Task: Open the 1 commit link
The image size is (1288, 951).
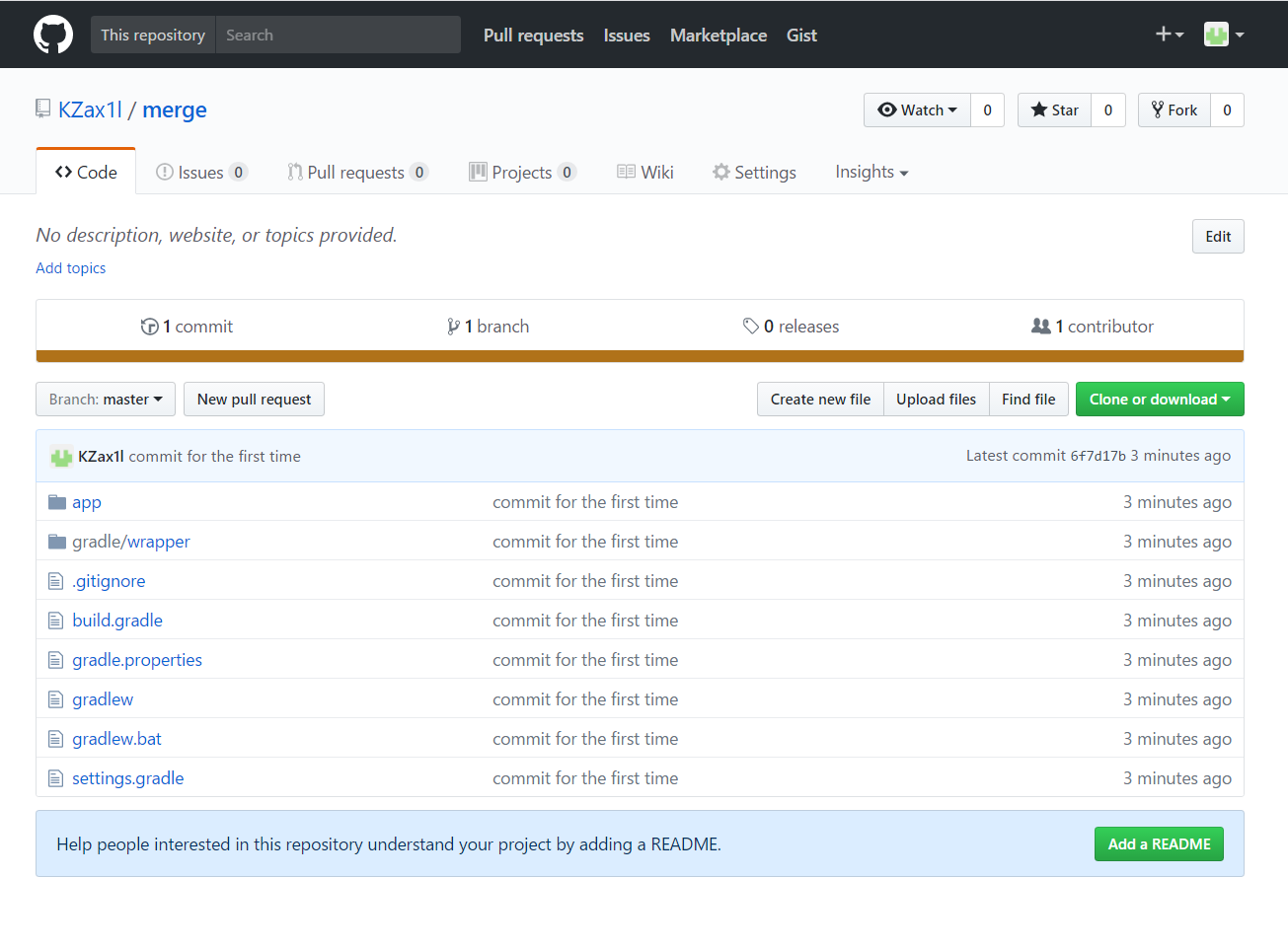Action: 188,327
